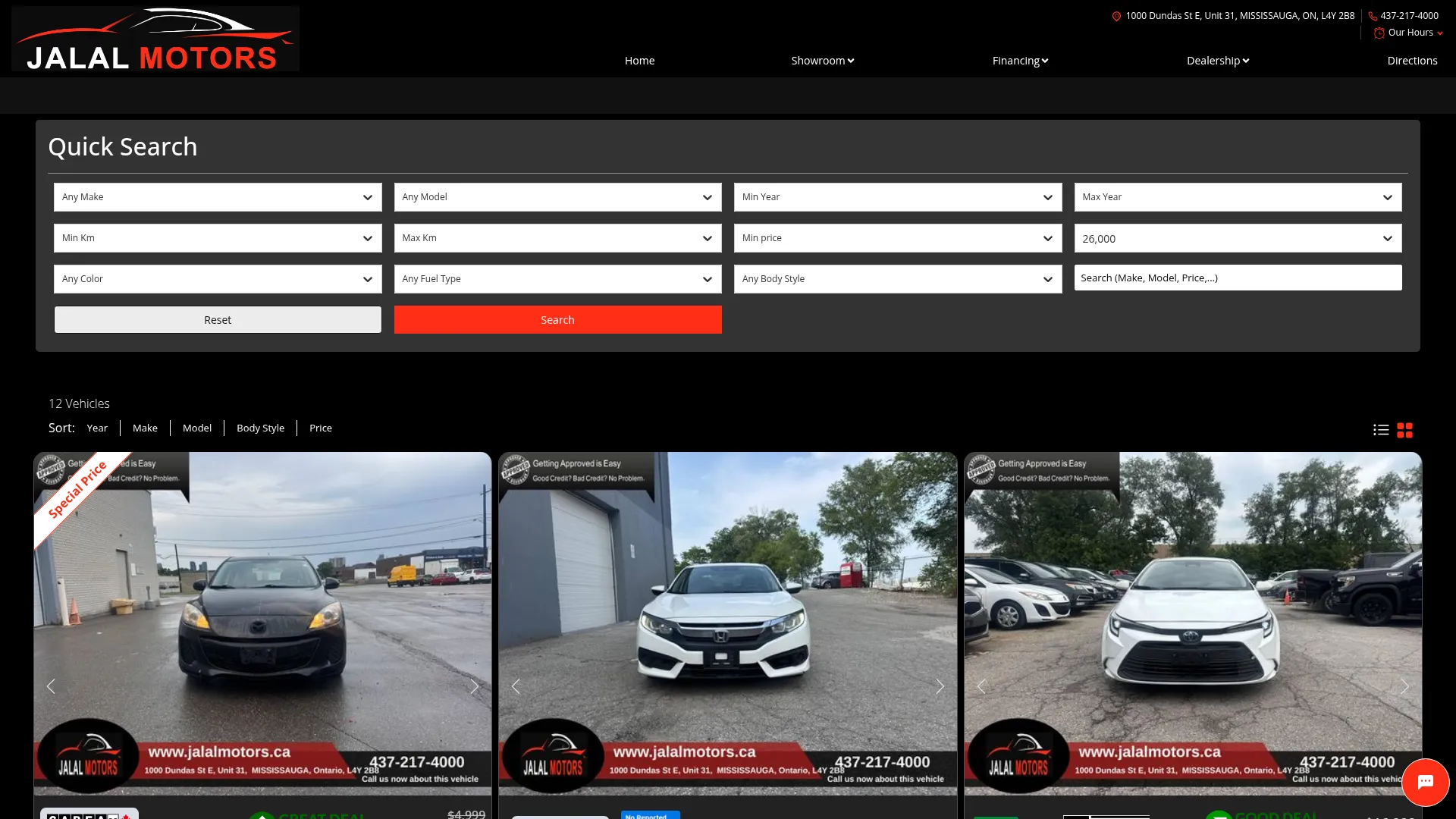Open the live chat bubble
Image resolution: width=1456 pixels, height=819 pixels.
coord(1426,782)
